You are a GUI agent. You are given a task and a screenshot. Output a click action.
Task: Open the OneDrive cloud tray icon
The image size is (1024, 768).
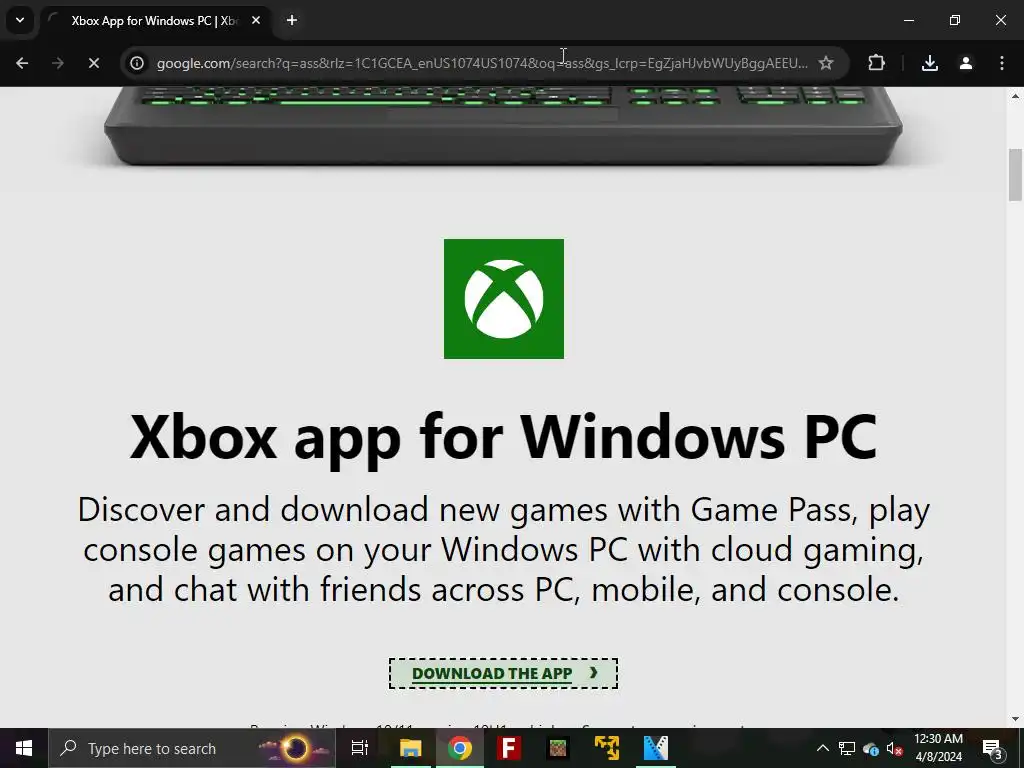coord(871,748)
